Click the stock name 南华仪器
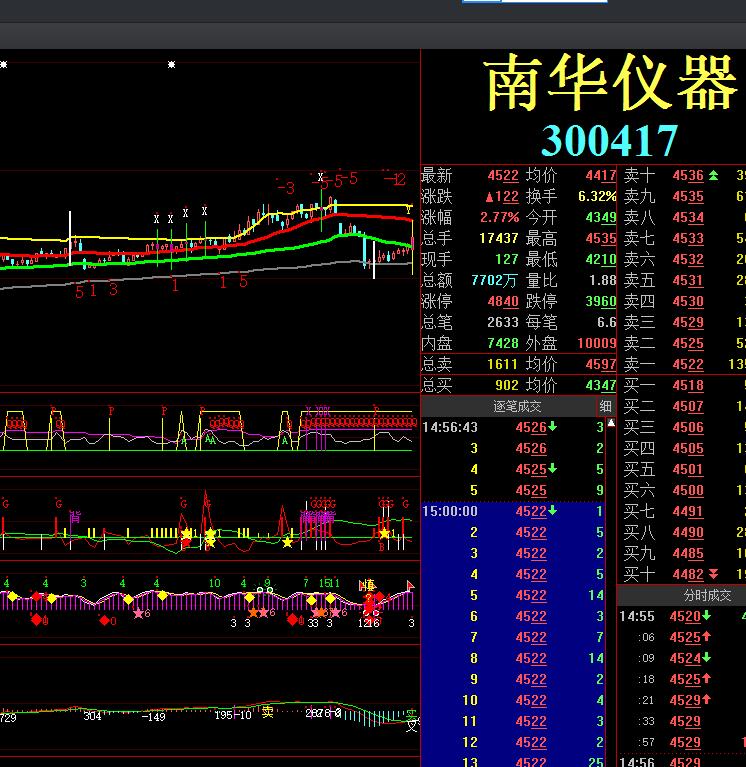This screenshot has width=746, height=767. 610,82
